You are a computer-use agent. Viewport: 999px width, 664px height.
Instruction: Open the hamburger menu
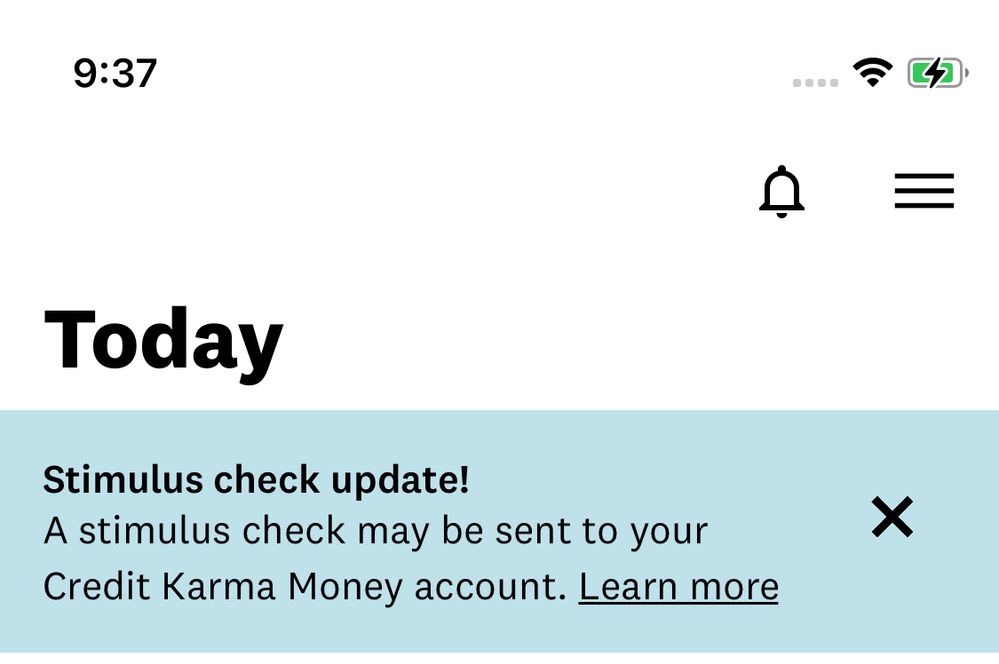coord(924,191)
